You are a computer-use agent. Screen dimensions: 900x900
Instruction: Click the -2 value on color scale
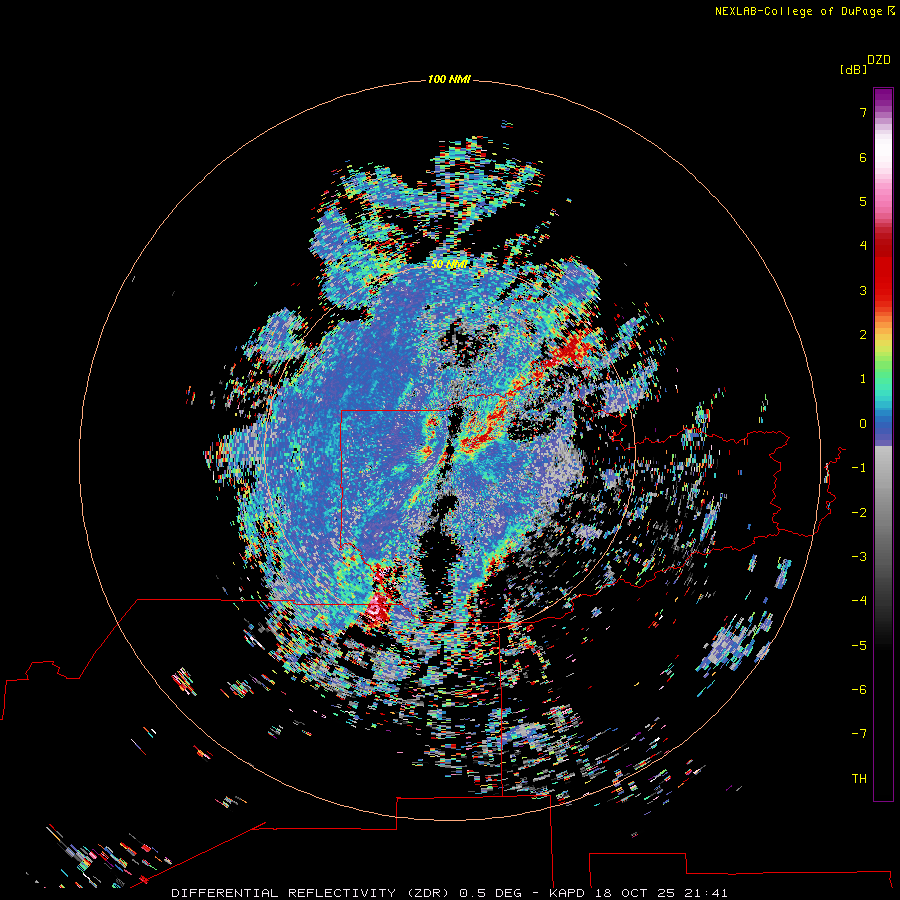(859, 513)
